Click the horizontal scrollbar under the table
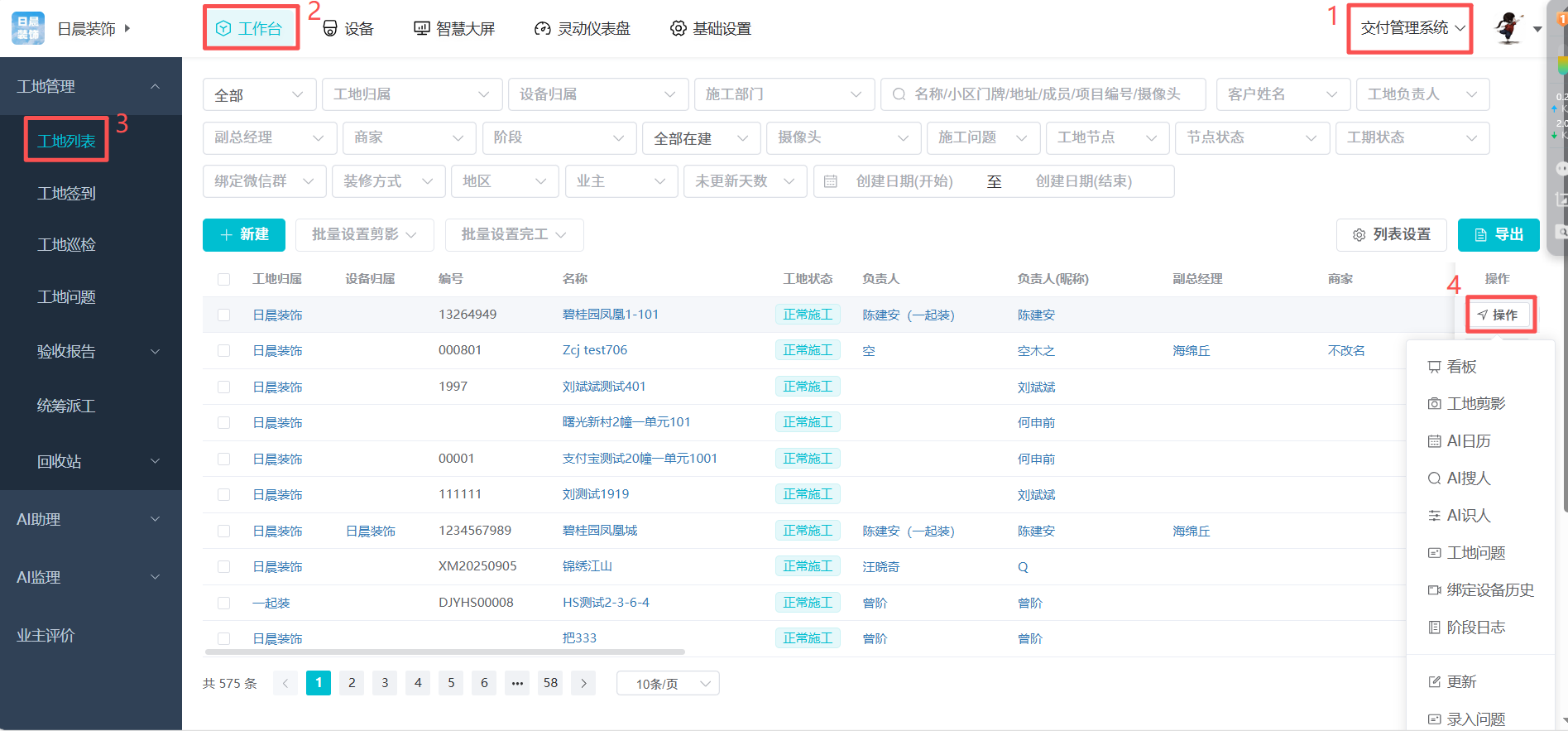This screenshot has height=731, width=1568. tap(444, 652)
